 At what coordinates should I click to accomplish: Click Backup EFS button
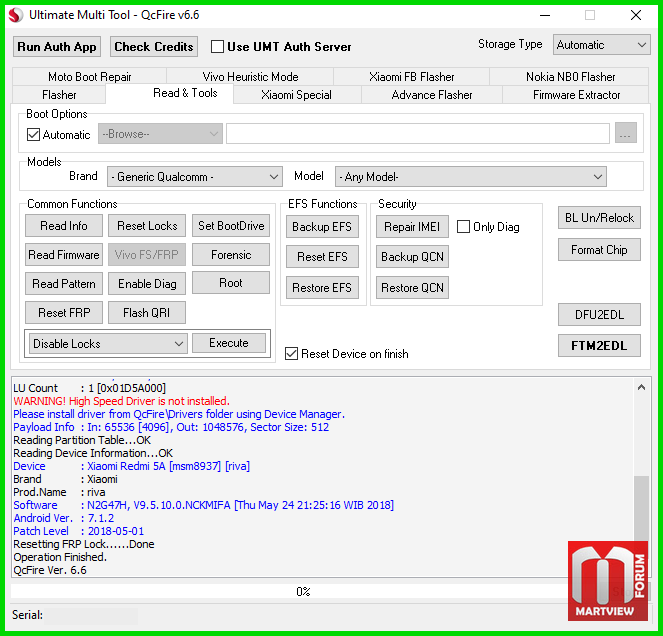(322, 227)
